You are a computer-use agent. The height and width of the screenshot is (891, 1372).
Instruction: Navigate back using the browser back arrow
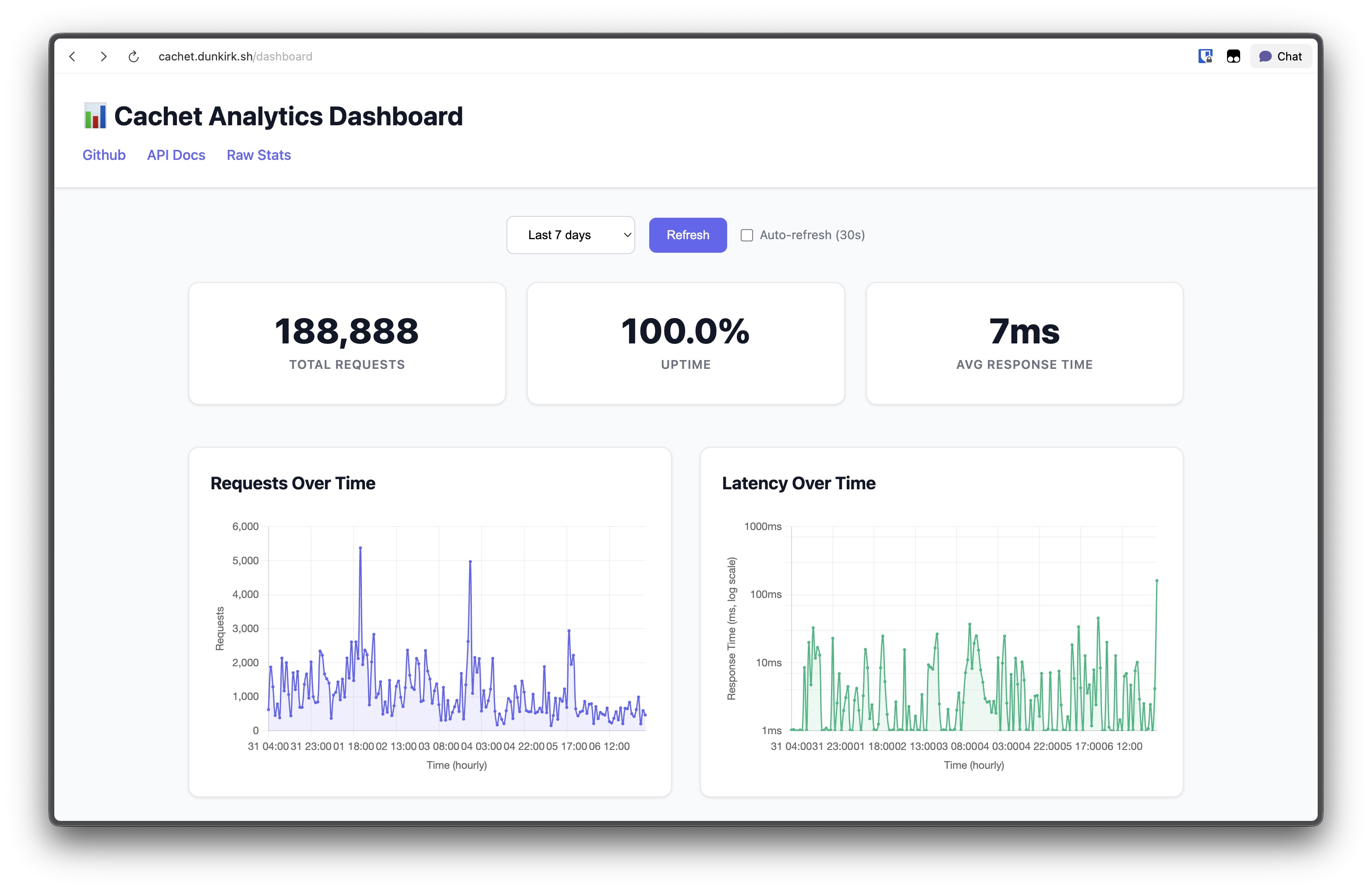(x=72, y=56)
